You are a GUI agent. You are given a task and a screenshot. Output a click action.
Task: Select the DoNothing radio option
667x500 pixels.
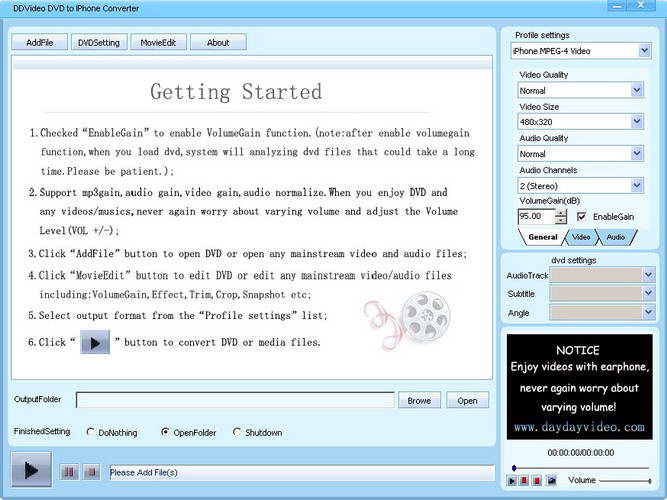[x=90, y=432]
